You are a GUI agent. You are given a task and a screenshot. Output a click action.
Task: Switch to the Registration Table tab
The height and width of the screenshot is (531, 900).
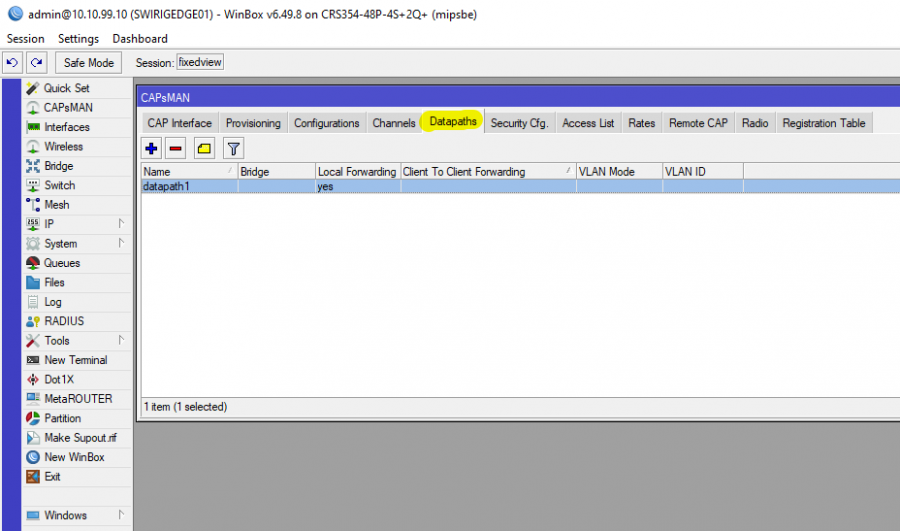(823, 123)
